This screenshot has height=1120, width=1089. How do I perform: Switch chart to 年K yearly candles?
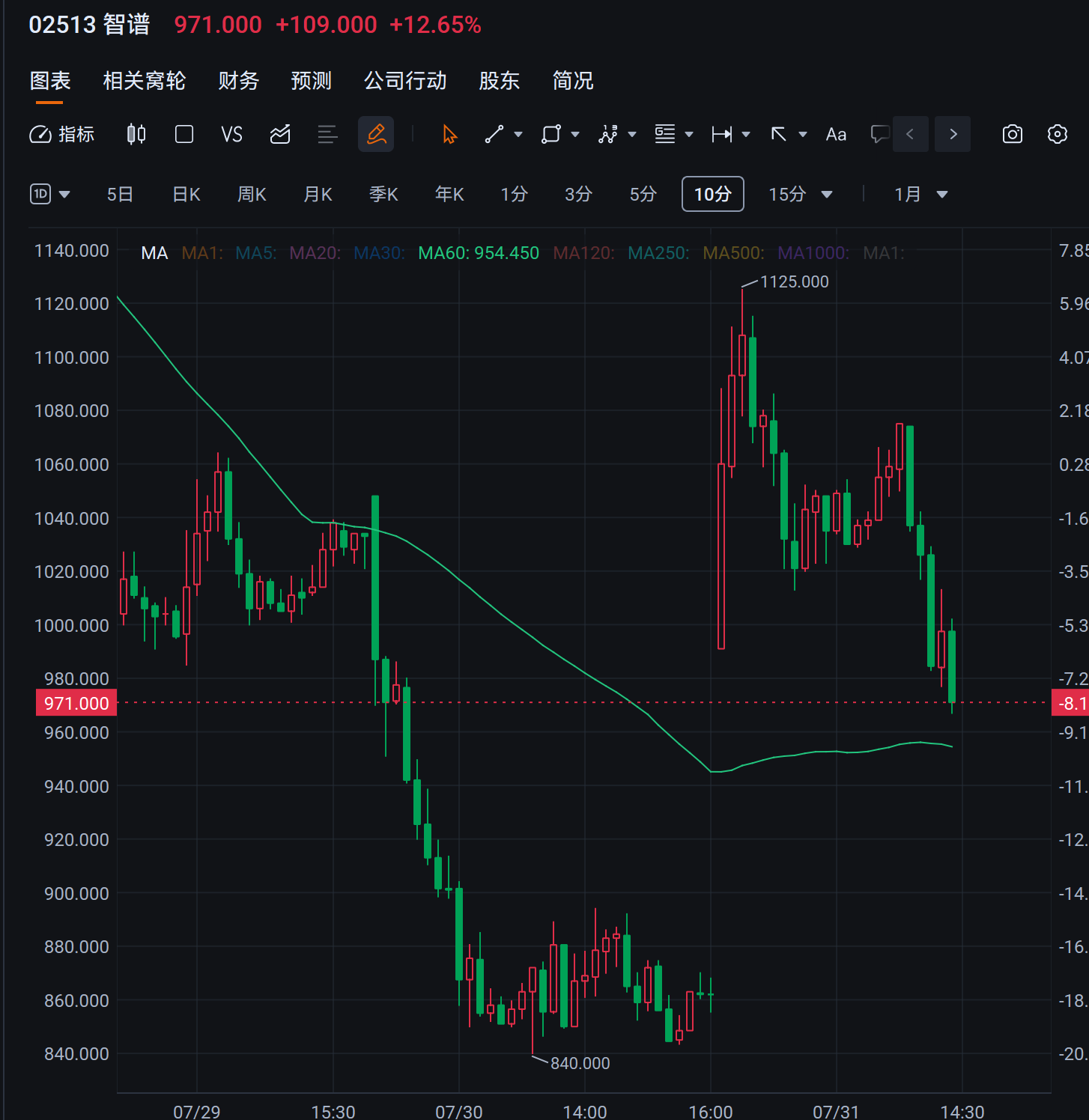pyautogui.click(x=450, y=195)
